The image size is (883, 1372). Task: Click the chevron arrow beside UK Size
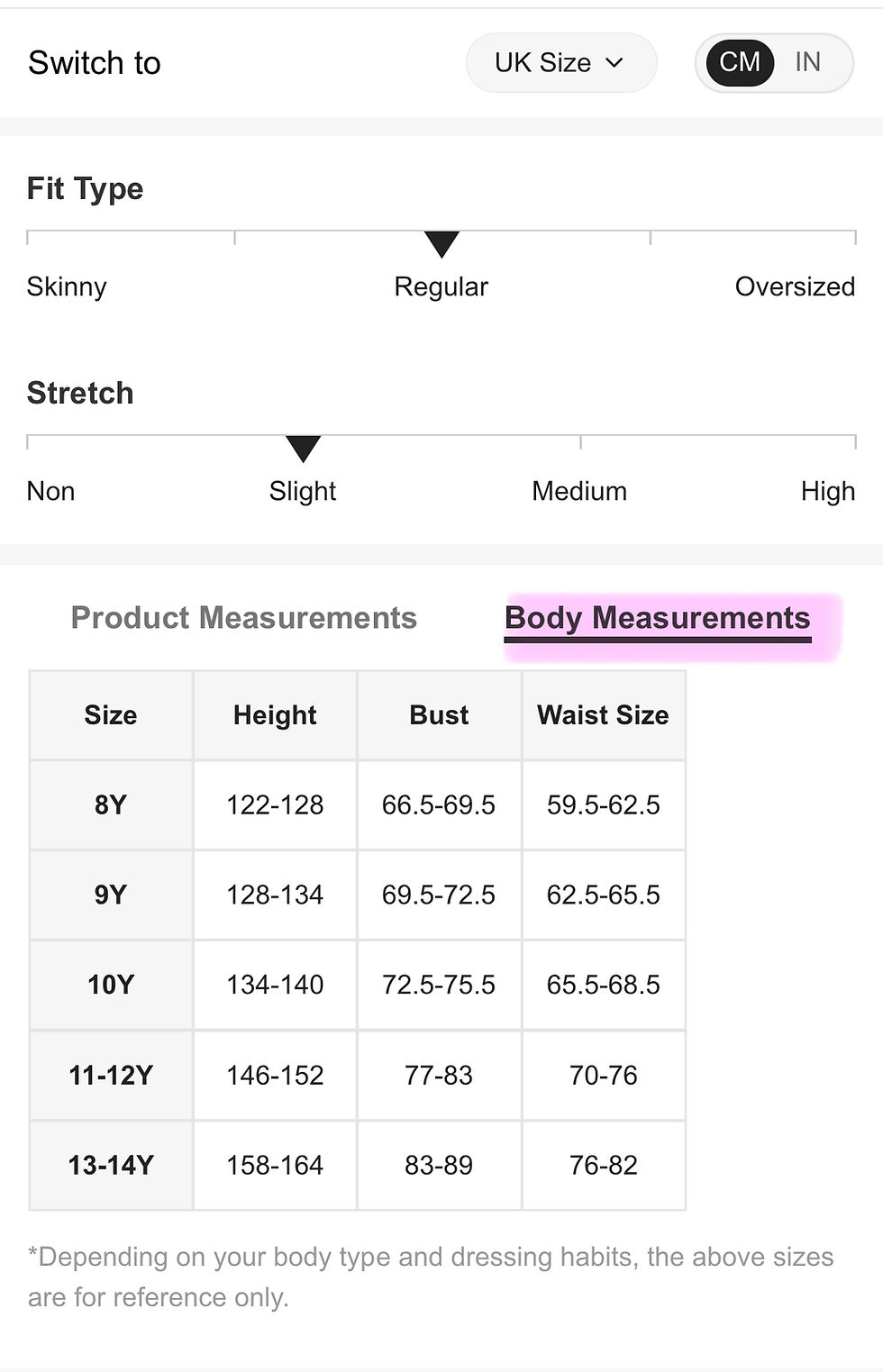(614, 63)
